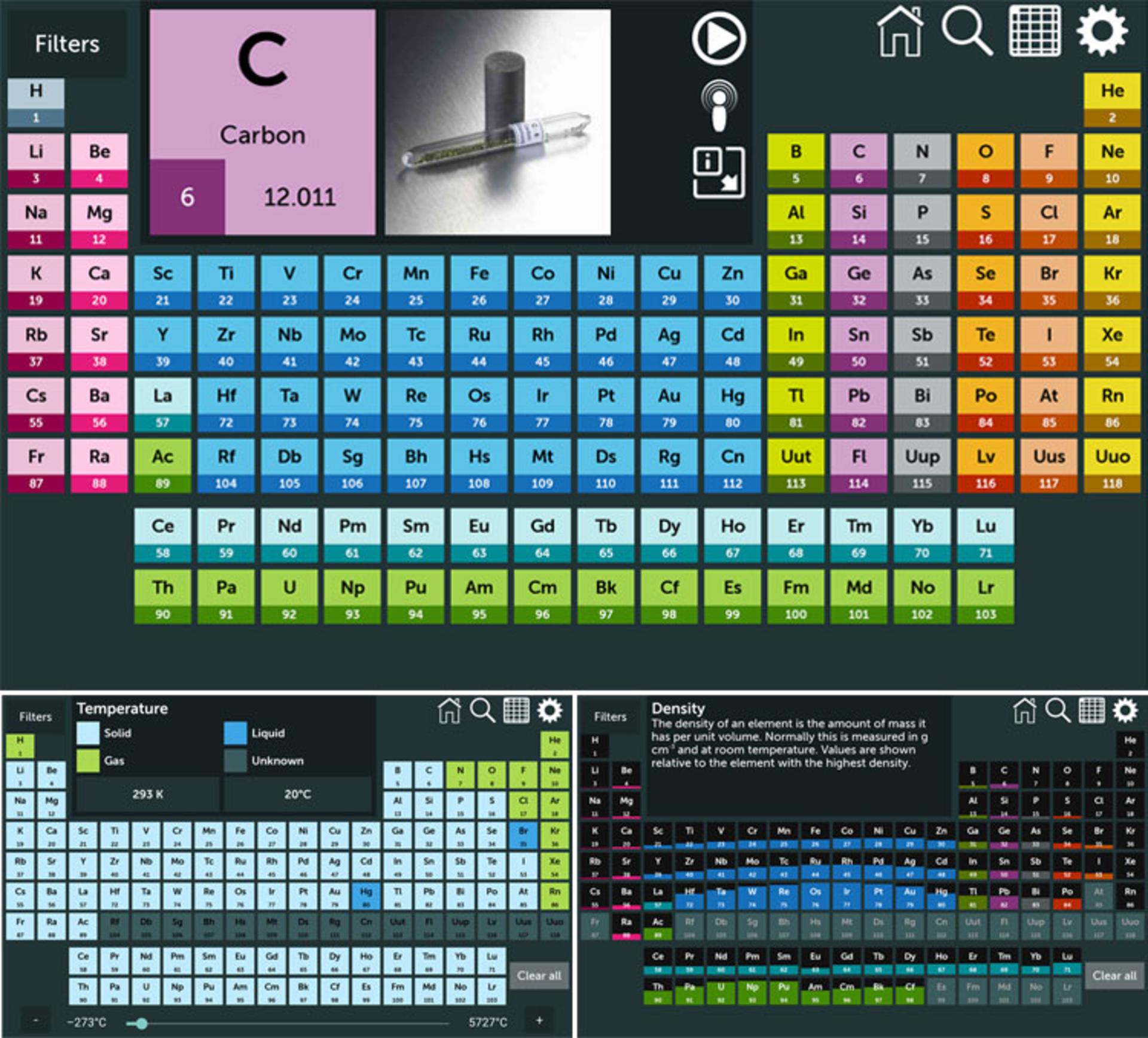Click the 293 K temperature field
The width and height of the screenshot is (1148, 1038).
[148, 794]
